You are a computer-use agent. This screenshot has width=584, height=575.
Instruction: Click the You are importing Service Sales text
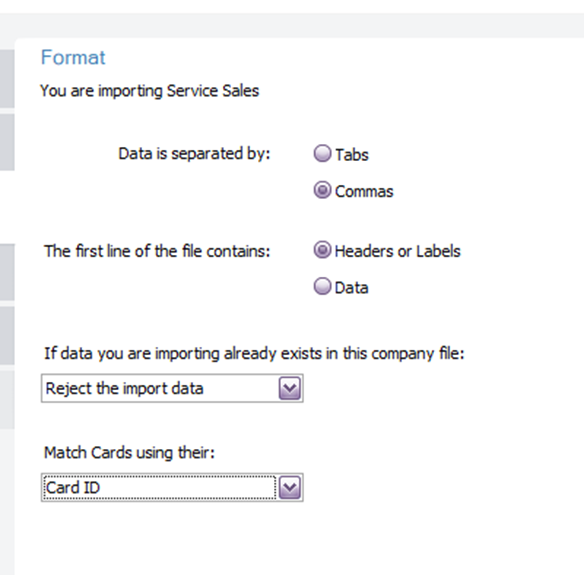tap(149, 91)
